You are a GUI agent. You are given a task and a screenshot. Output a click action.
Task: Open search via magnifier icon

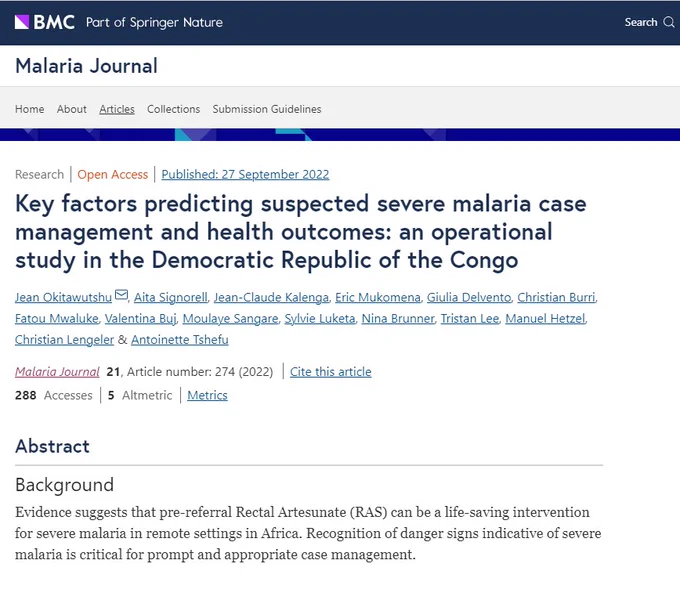[669, 22]
